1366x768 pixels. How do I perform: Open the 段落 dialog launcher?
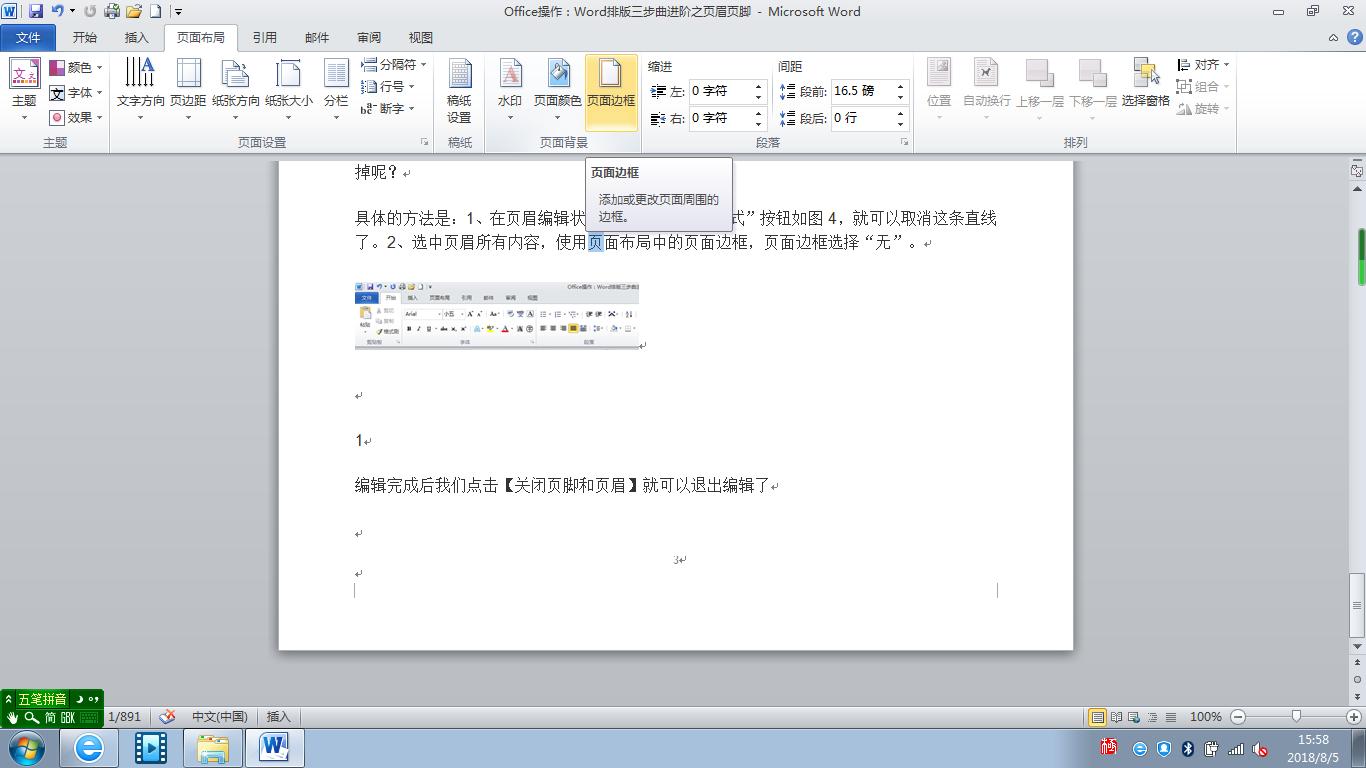point(905,142)
